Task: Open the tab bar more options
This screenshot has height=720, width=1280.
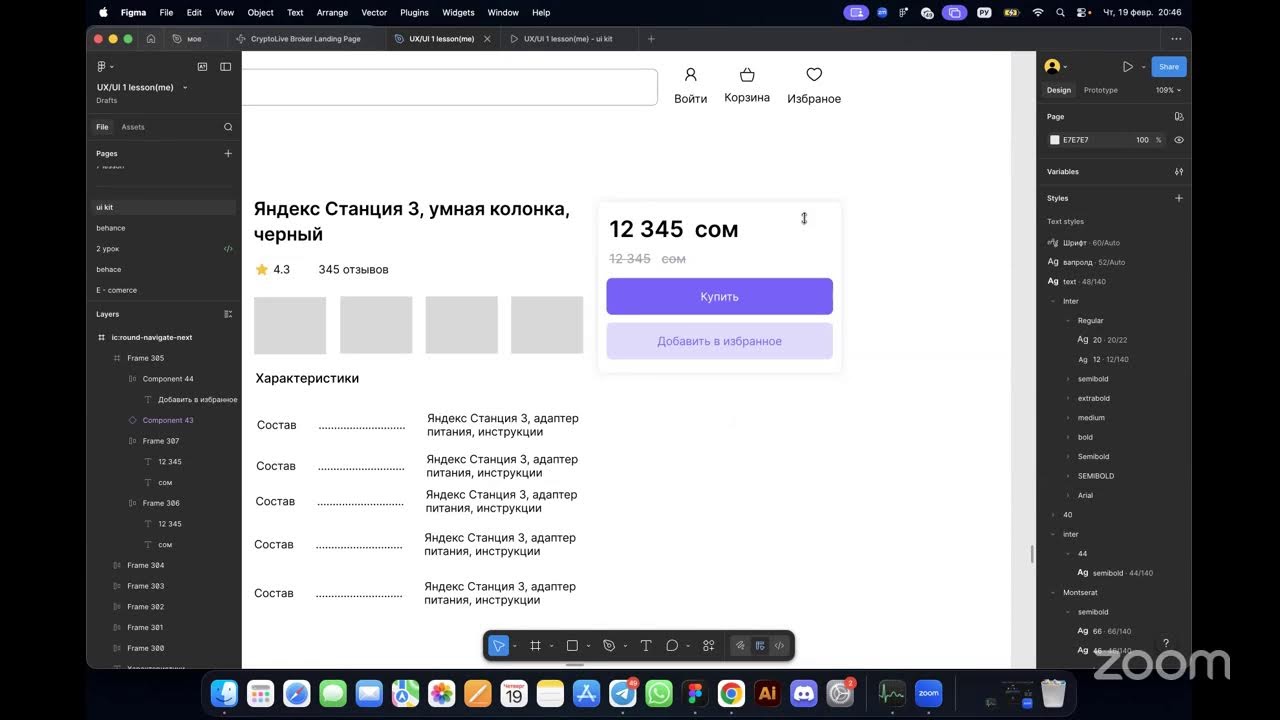Action: 1176,39
